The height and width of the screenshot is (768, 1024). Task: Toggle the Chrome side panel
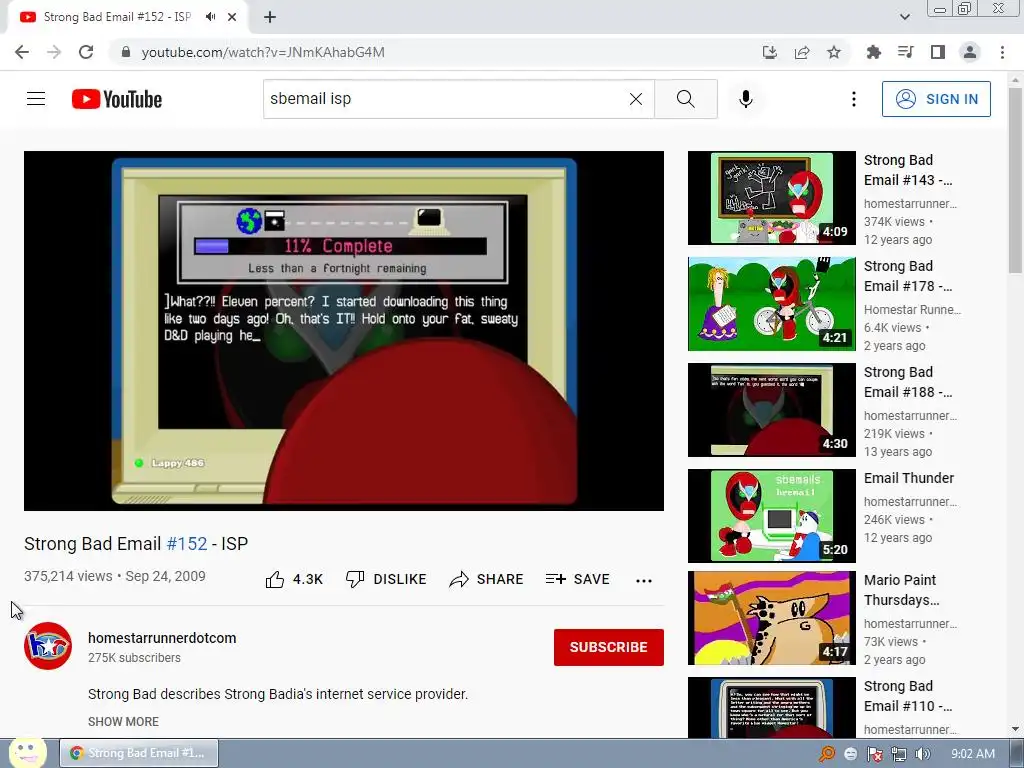(x=938, y=52)
